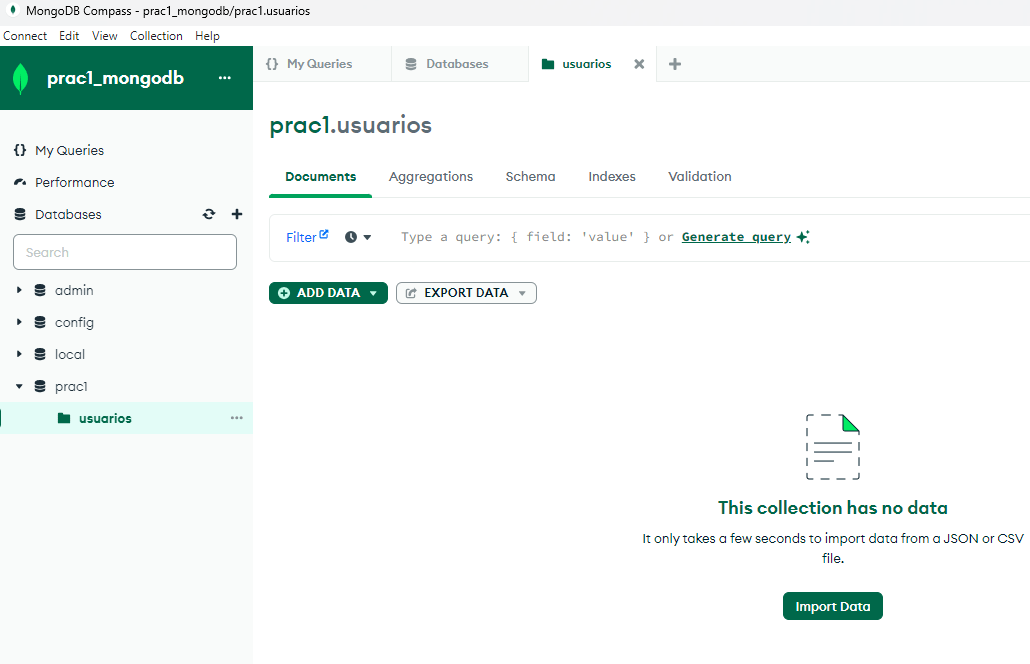Open a new tab with plus icon
Image resolution: width=1030 pixels, height=664 pixels.
pos(675,64)
